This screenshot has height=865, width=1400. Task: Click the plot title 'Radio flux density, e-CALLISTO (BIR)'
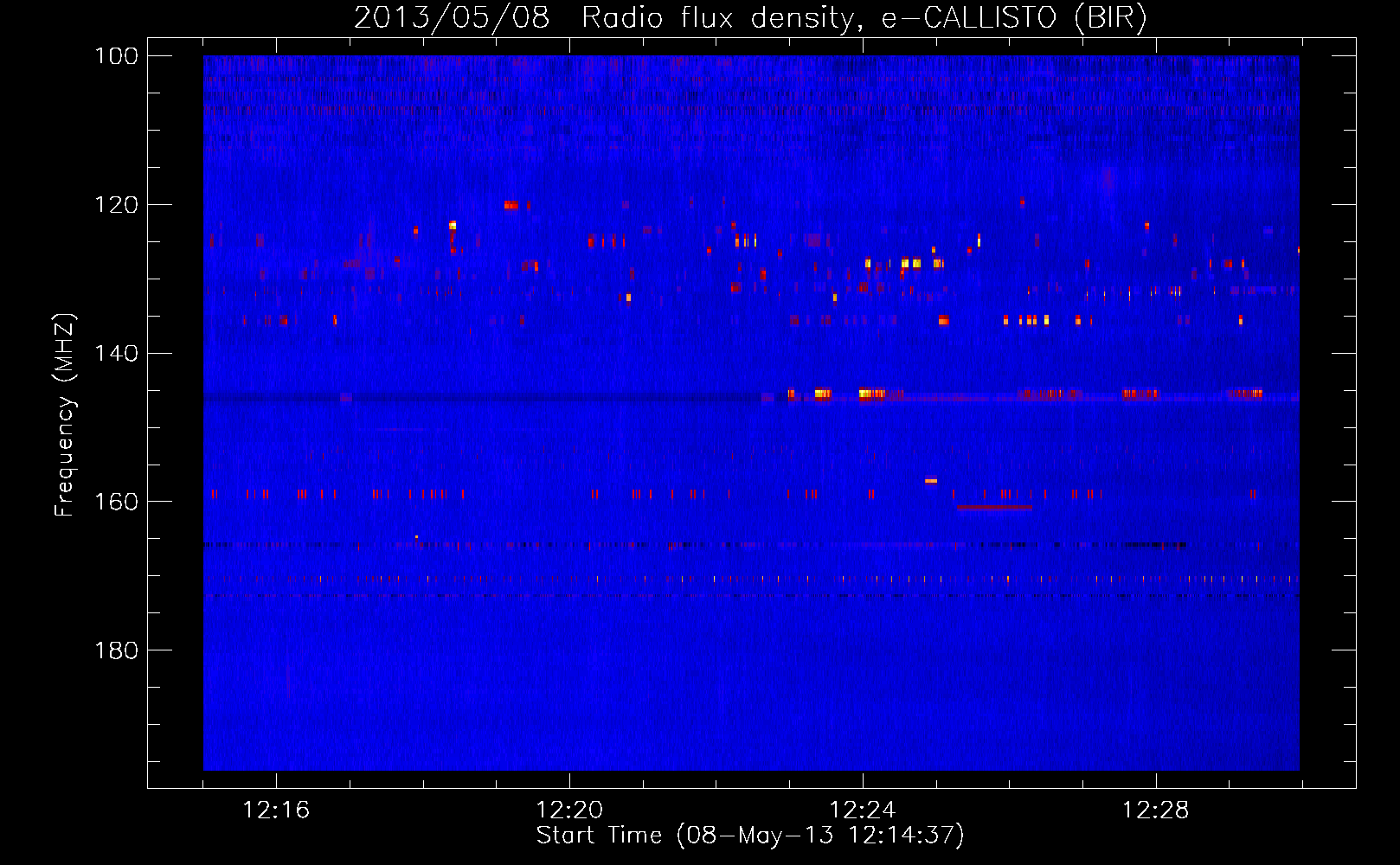(x=864, y=18)
